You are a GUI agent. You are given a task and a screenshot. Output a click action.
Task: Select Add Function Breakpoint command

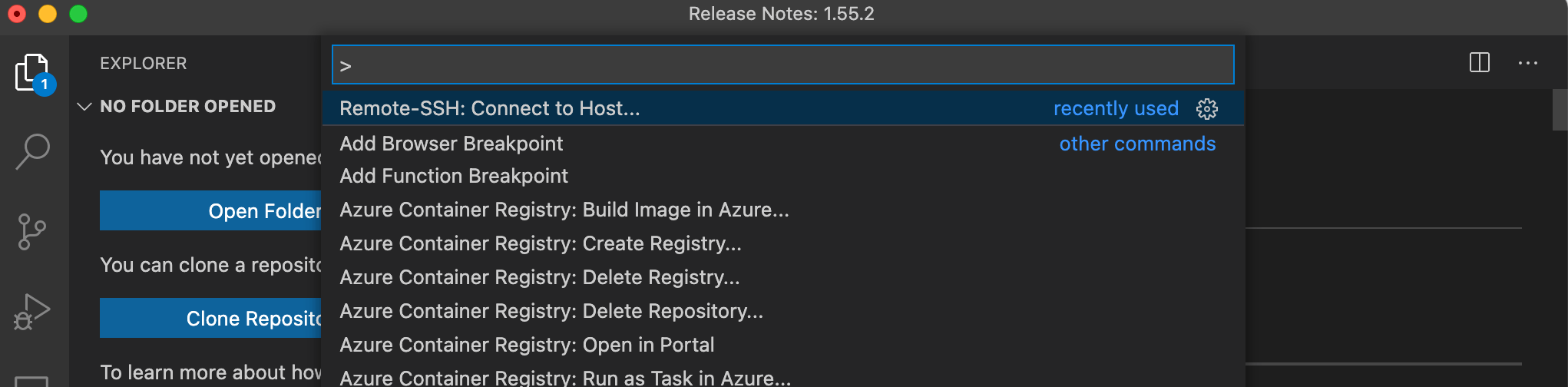click(454, 177)
